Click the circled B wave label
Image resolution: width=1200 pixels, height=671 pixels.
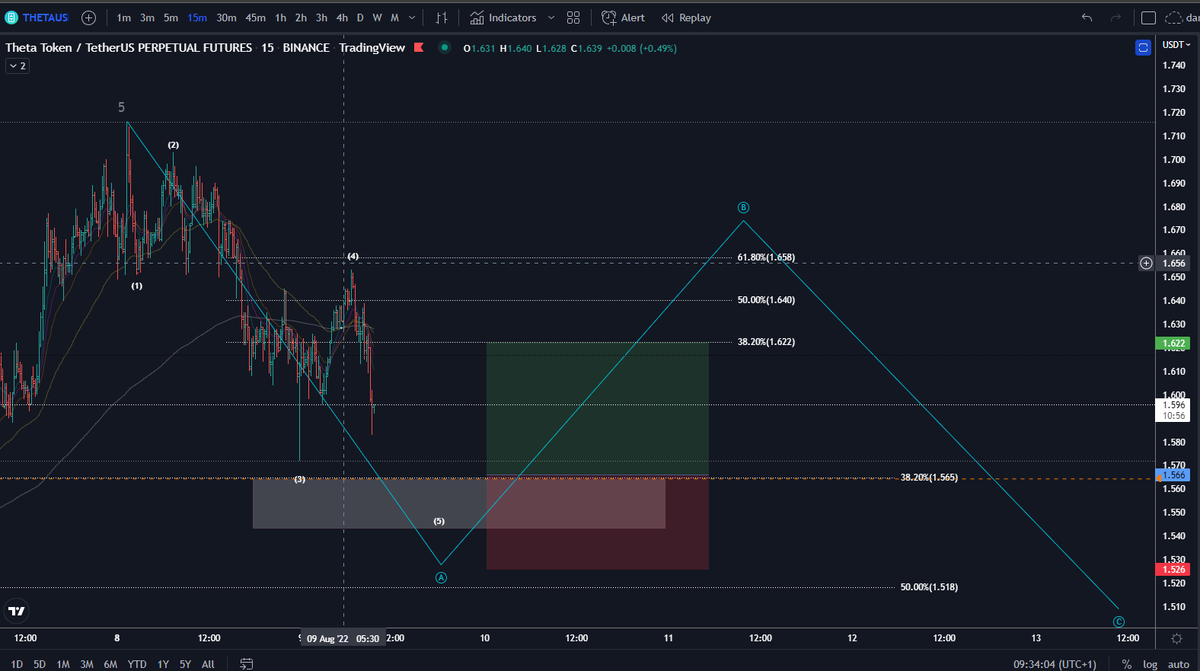point(743,208)
